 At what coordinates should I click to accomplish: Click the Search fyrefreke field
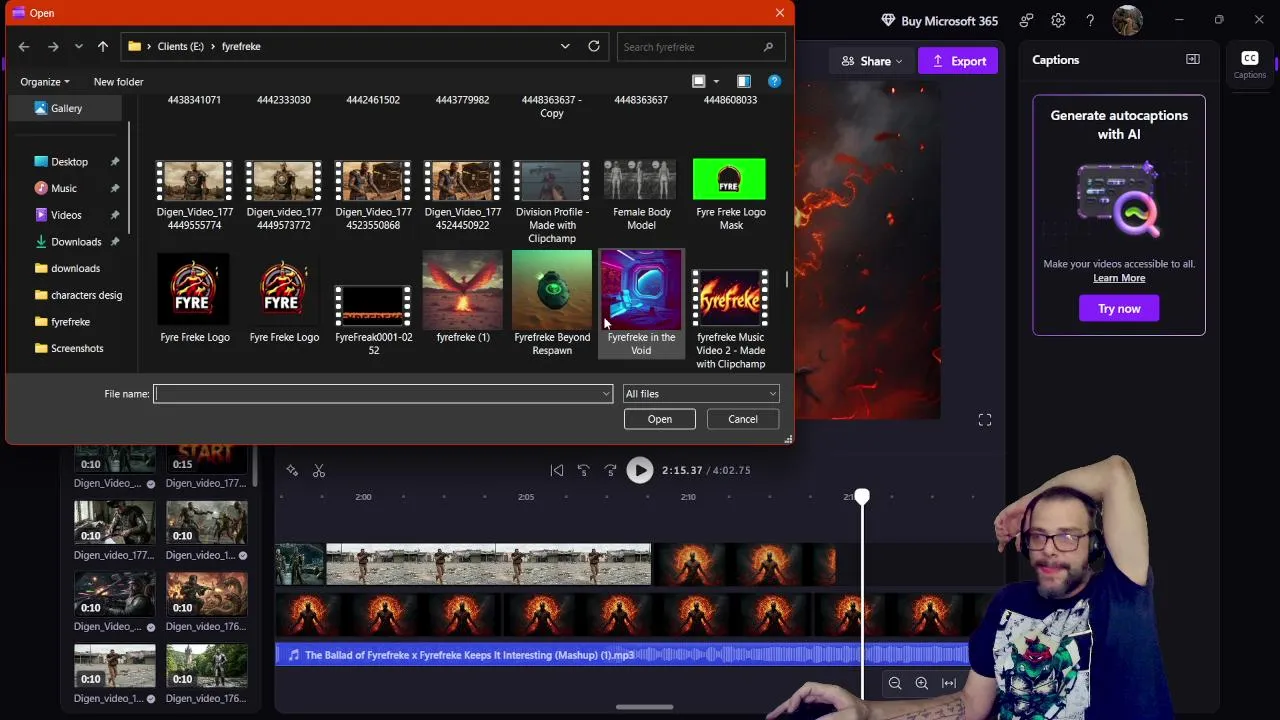pyautogui.click(x=700, y=47)
